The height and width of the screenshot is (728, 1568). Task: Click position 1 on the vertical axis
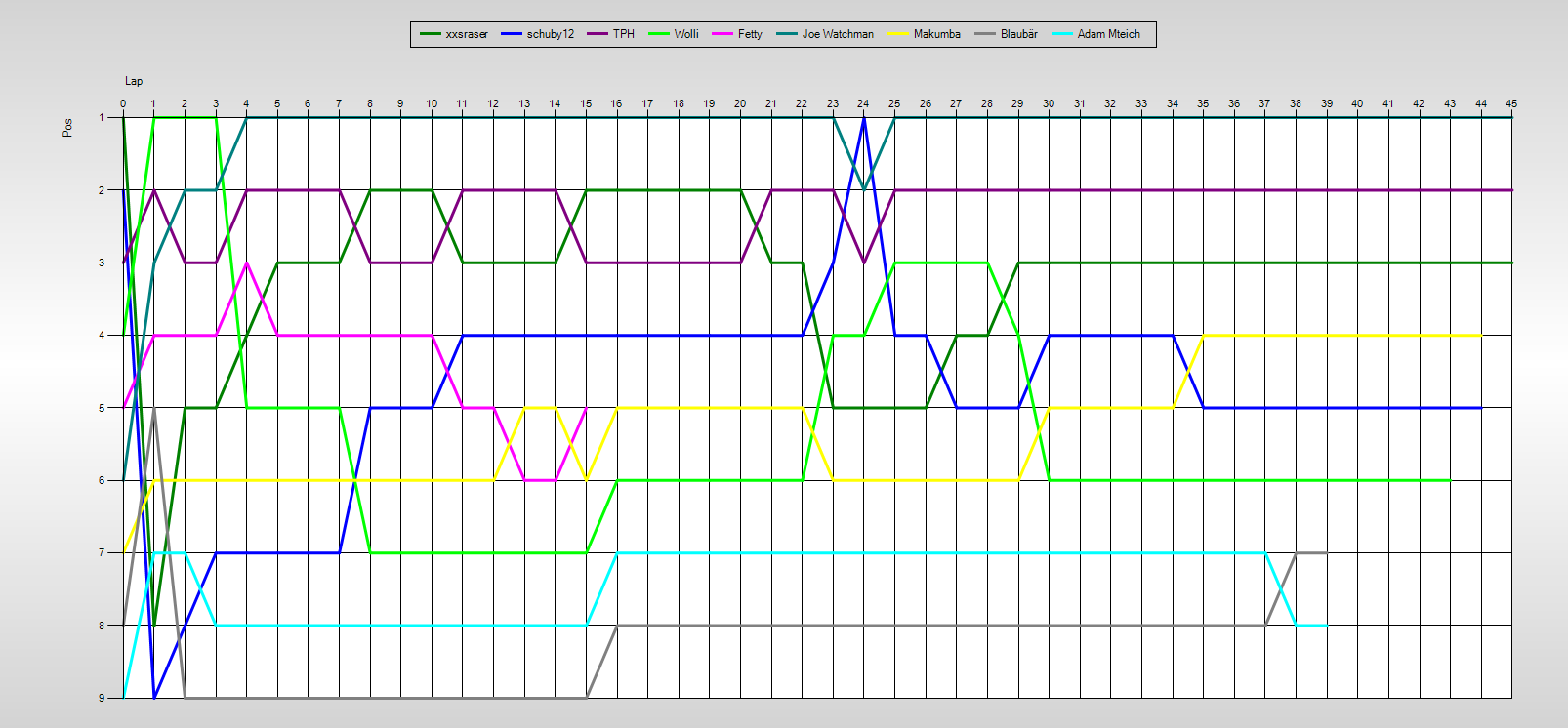click(x=102, y=117)
